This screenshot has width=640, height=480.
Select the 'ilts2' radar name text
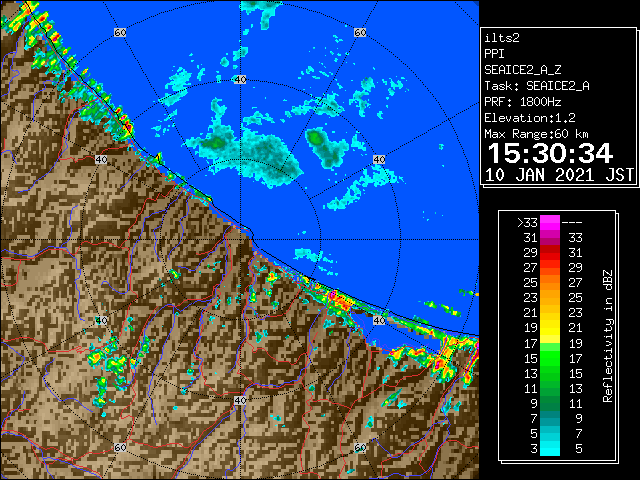coord(502,38)
